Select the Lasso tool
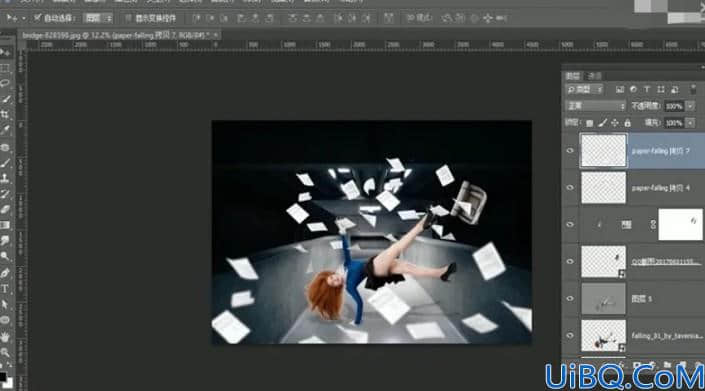705x391 pixels. pos(5,83)
